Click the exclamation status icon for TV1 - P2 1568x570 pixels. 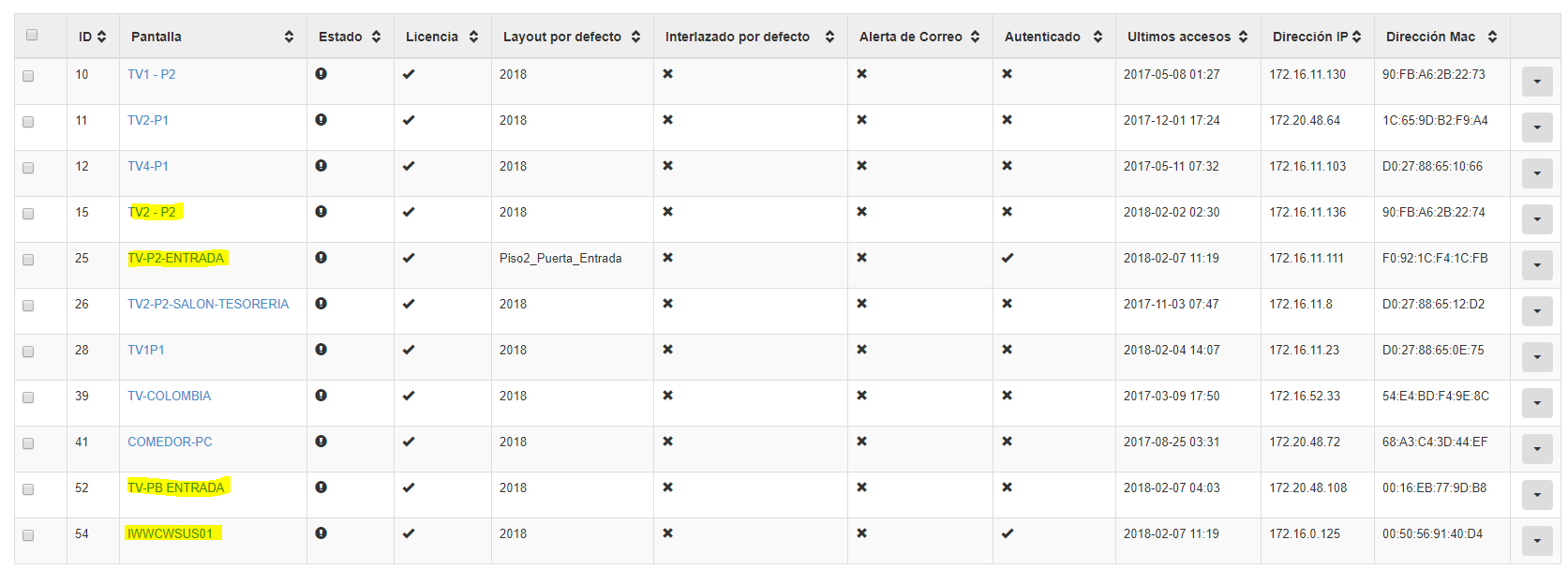pyautogui.click(x=321, y=74)
